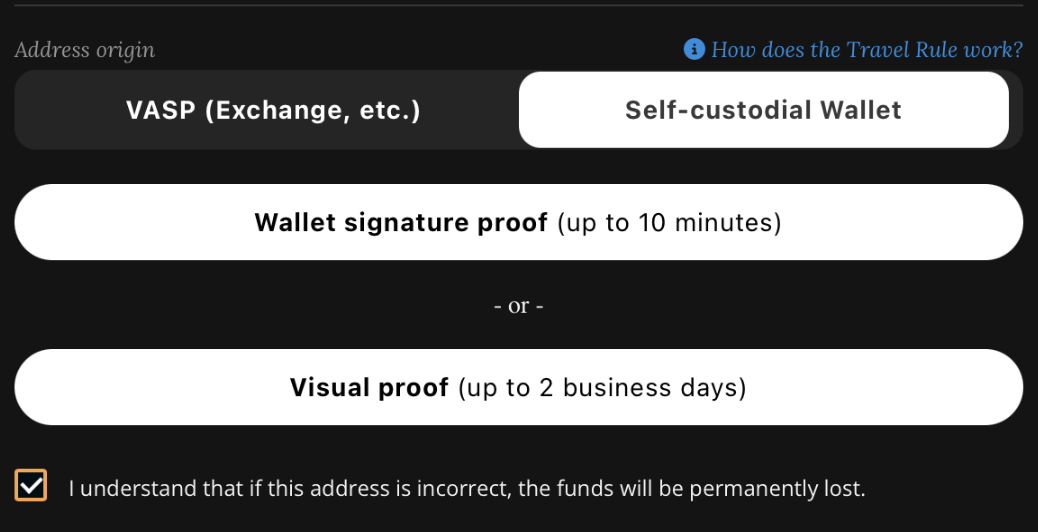The width and height of the screenshot is (1038, 532).
Task: Toggle address origin to Self-custodial Wallet
Action: pos(763,110)
